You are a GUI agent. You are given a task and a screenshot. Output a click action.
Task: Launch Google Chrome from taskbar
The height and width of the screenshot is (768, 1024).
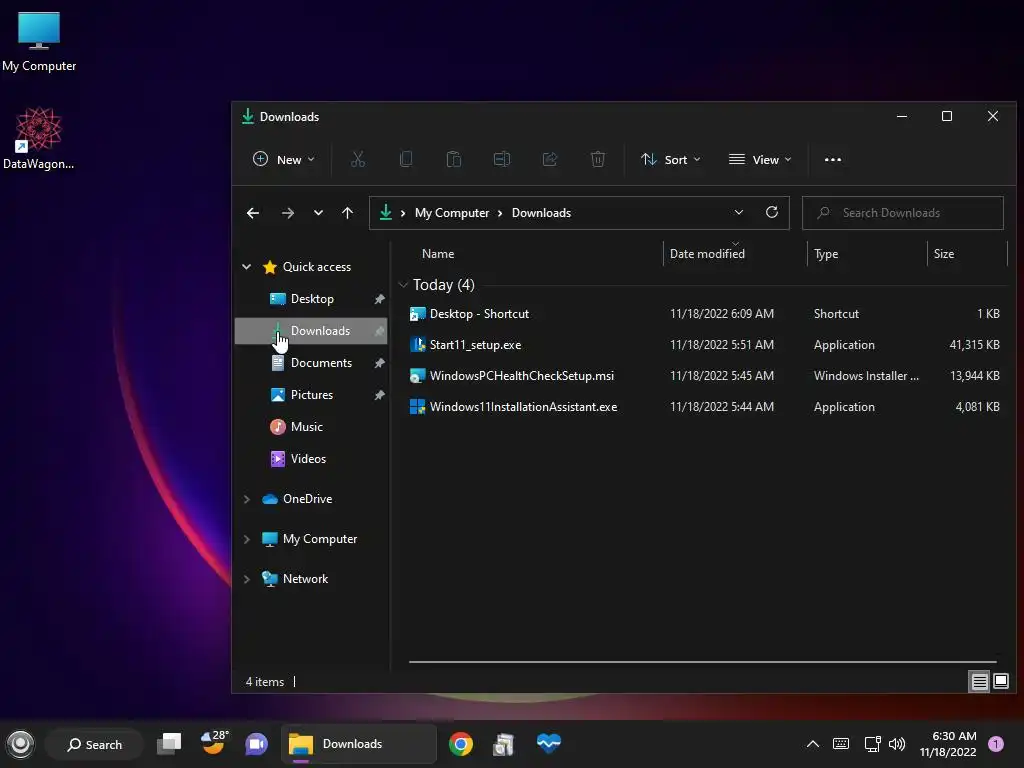pyautogui.click(x=460, y=744)
